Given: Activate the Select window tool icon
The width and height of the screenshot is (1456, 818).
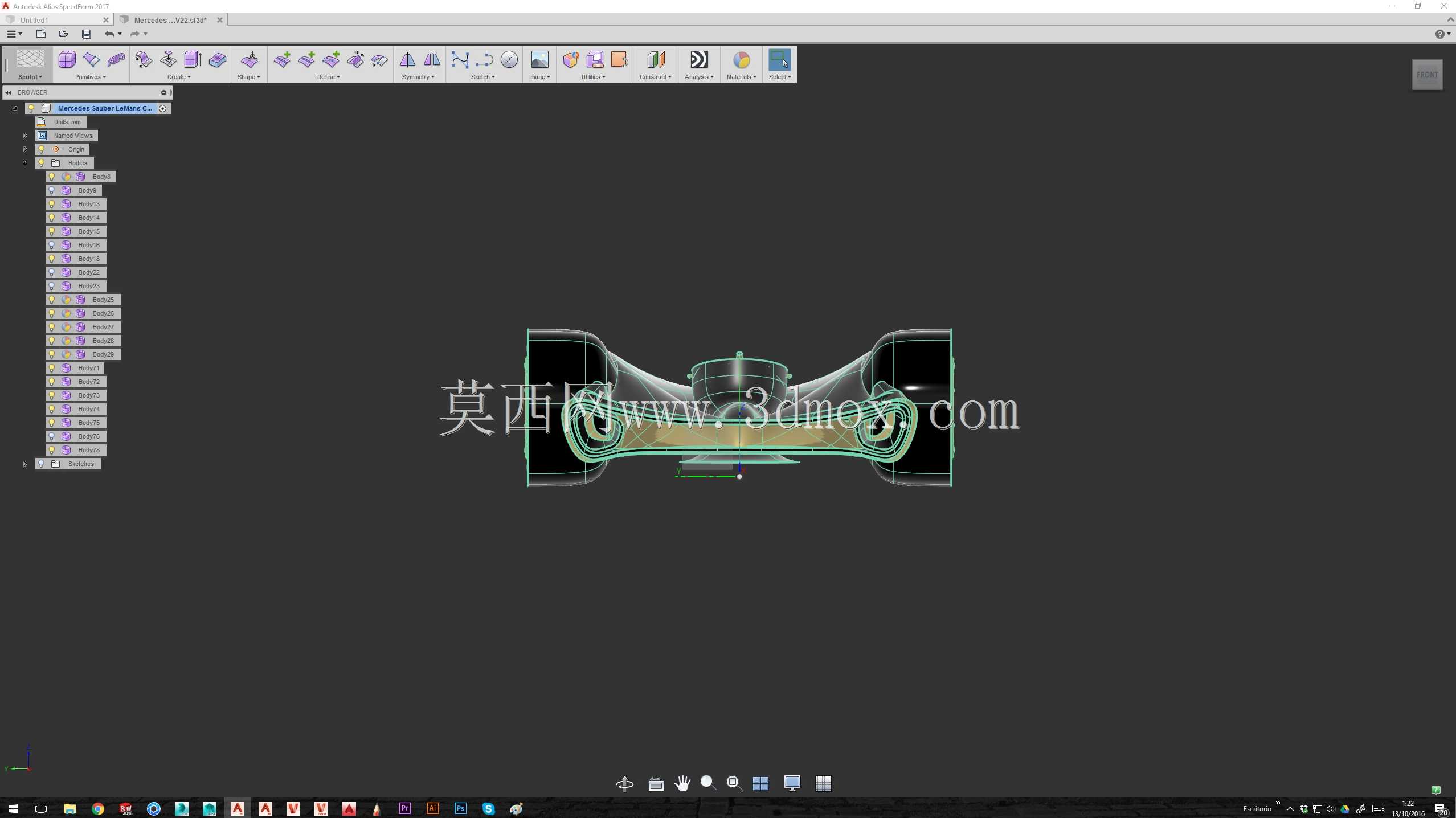Looking at the screenshot, I should click(x=780, y=60).
